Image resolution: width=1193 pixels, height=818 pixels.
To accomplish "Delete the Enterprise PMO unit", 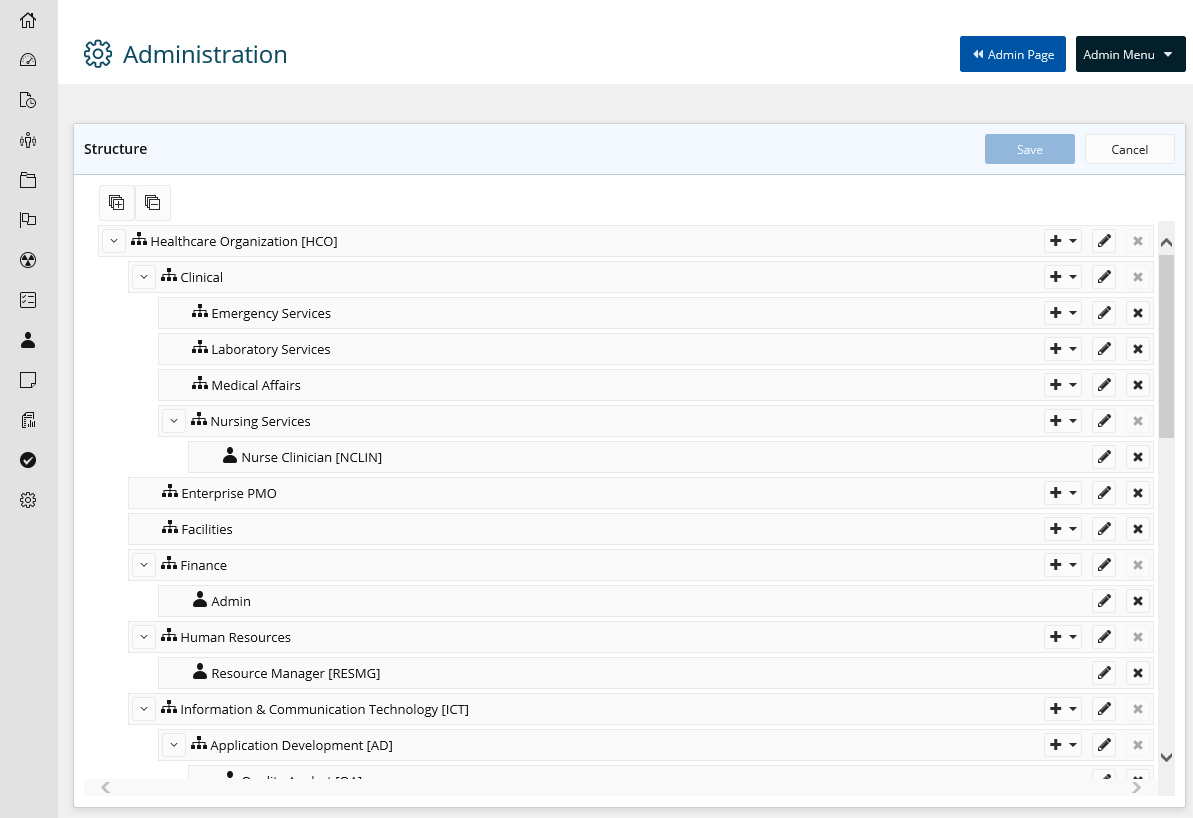I will point(1137,493).
